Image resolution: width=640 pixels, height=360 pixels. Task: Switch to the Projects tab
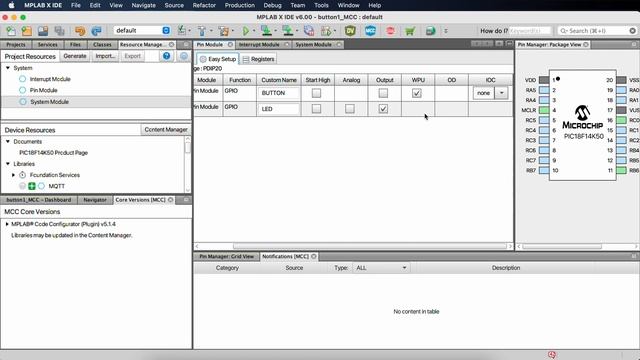[x=16, y=44]
